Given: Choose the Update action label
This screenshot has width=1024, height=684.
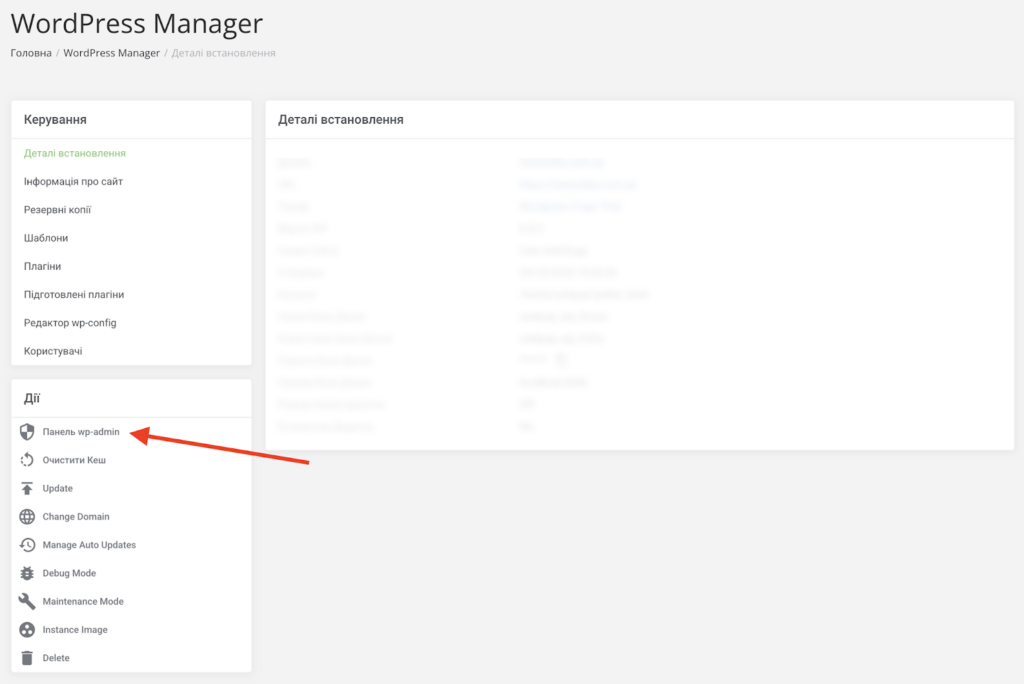Looking at the screenshot, I should 57,488.
